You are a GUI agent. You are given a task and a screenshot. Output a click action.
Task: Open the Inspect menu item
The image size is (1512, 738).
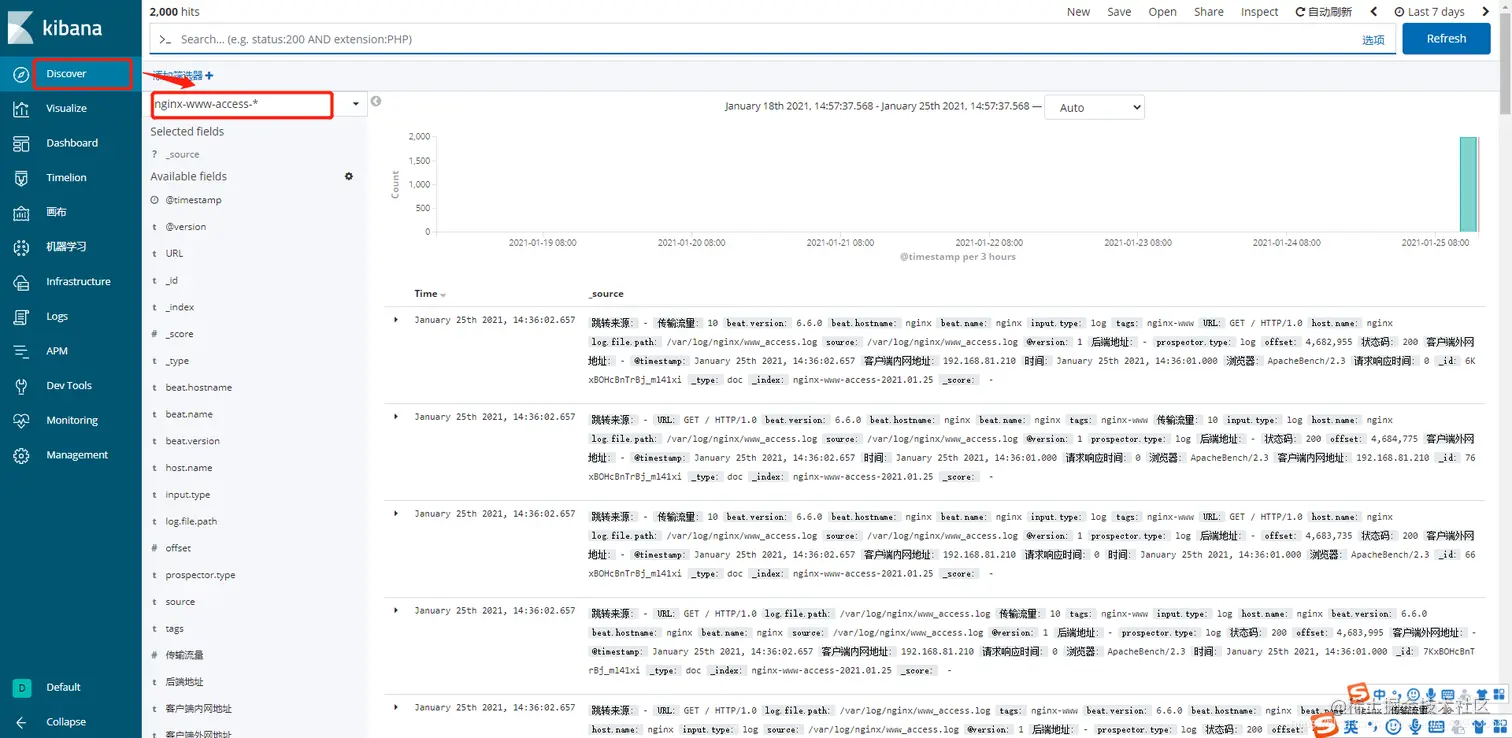[x=1259, y=12]
